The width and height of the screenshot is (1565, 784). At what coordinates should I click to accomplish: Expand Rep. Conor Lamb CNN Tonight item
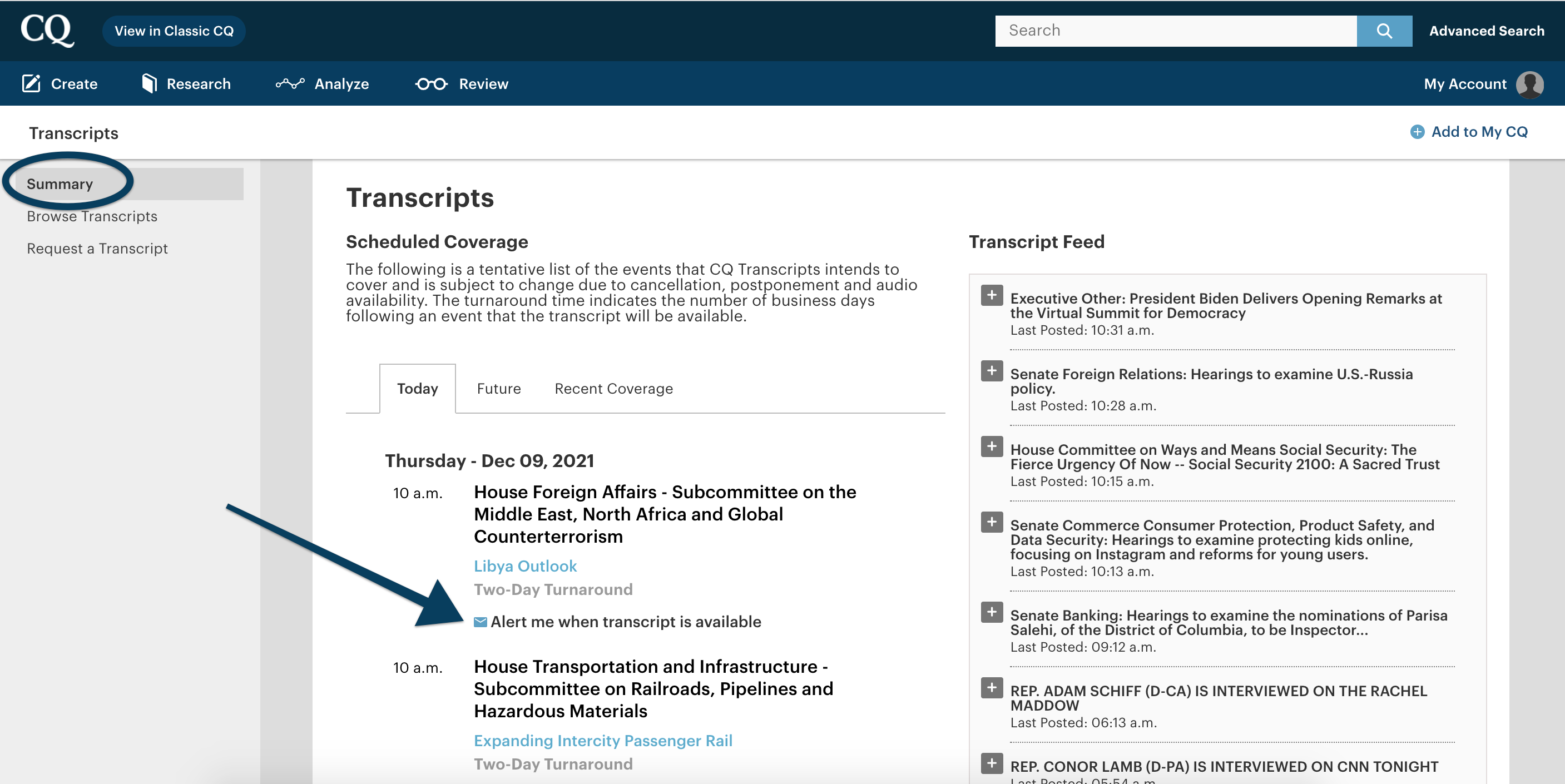coord(992,763)
